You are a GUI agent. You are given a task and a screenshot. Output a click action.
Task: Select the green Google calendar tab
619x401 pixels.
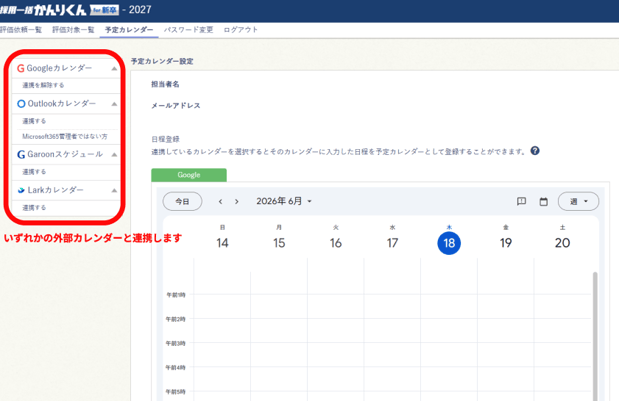pos(189,175)
